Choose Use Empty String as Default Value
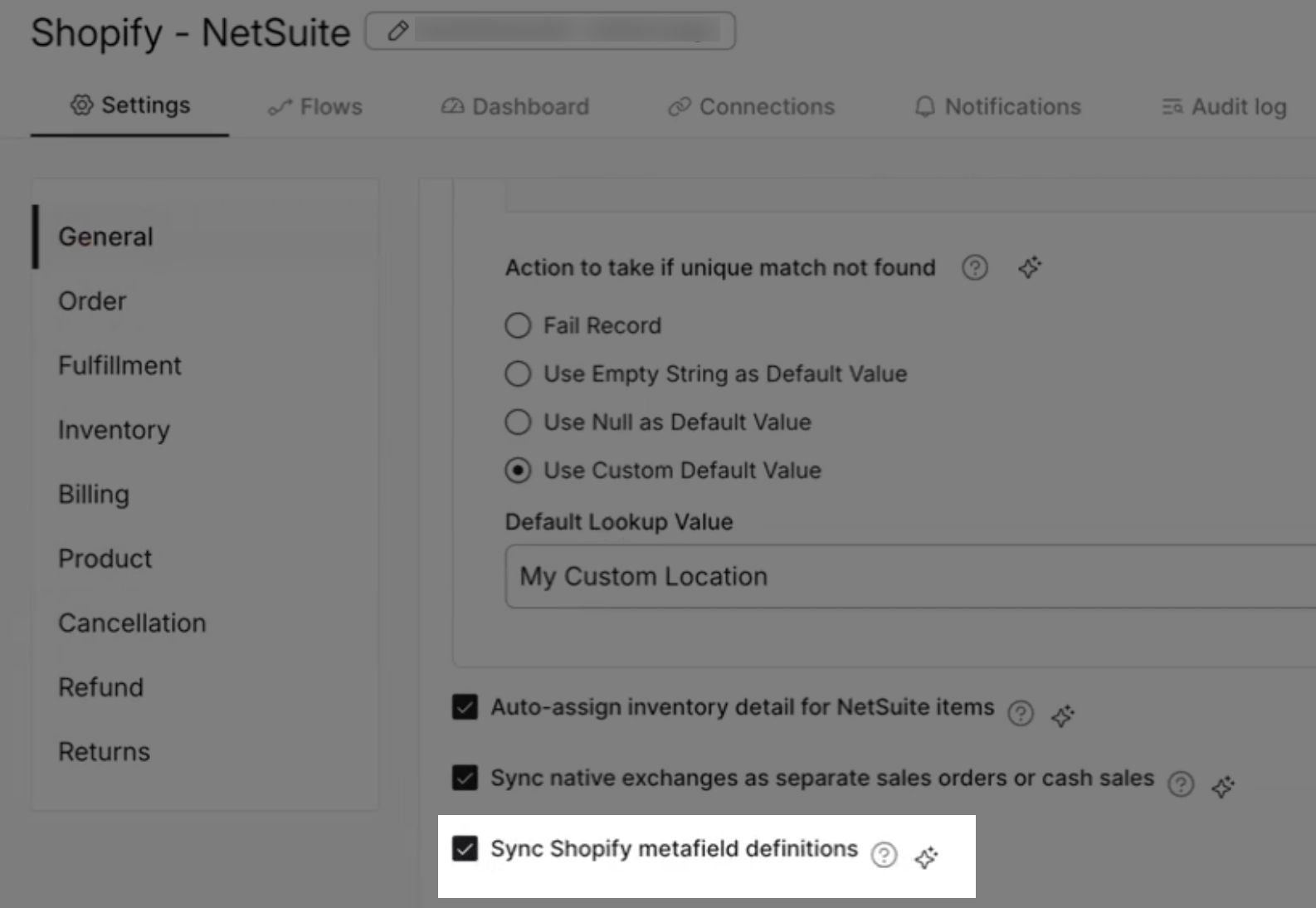Image resolution: width=1316 pixels, height=908 pixels. [518, 373]
